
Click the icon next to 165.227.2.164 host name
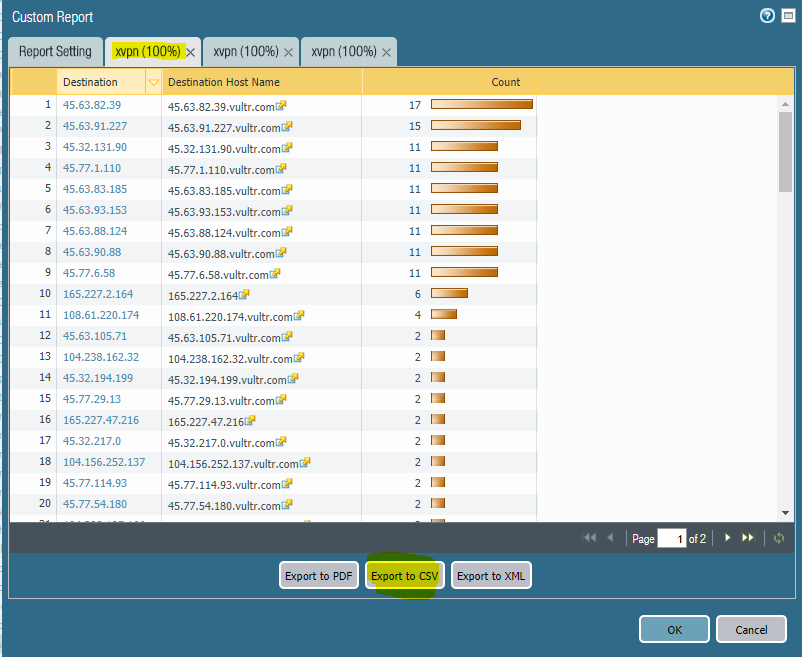[x=244, y=294]
